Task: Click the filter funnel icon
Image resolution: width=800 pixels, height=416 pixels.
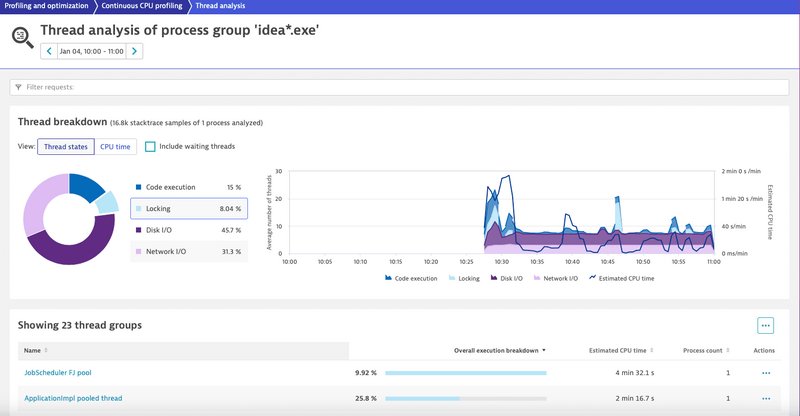Action: (x=18, y=87)
